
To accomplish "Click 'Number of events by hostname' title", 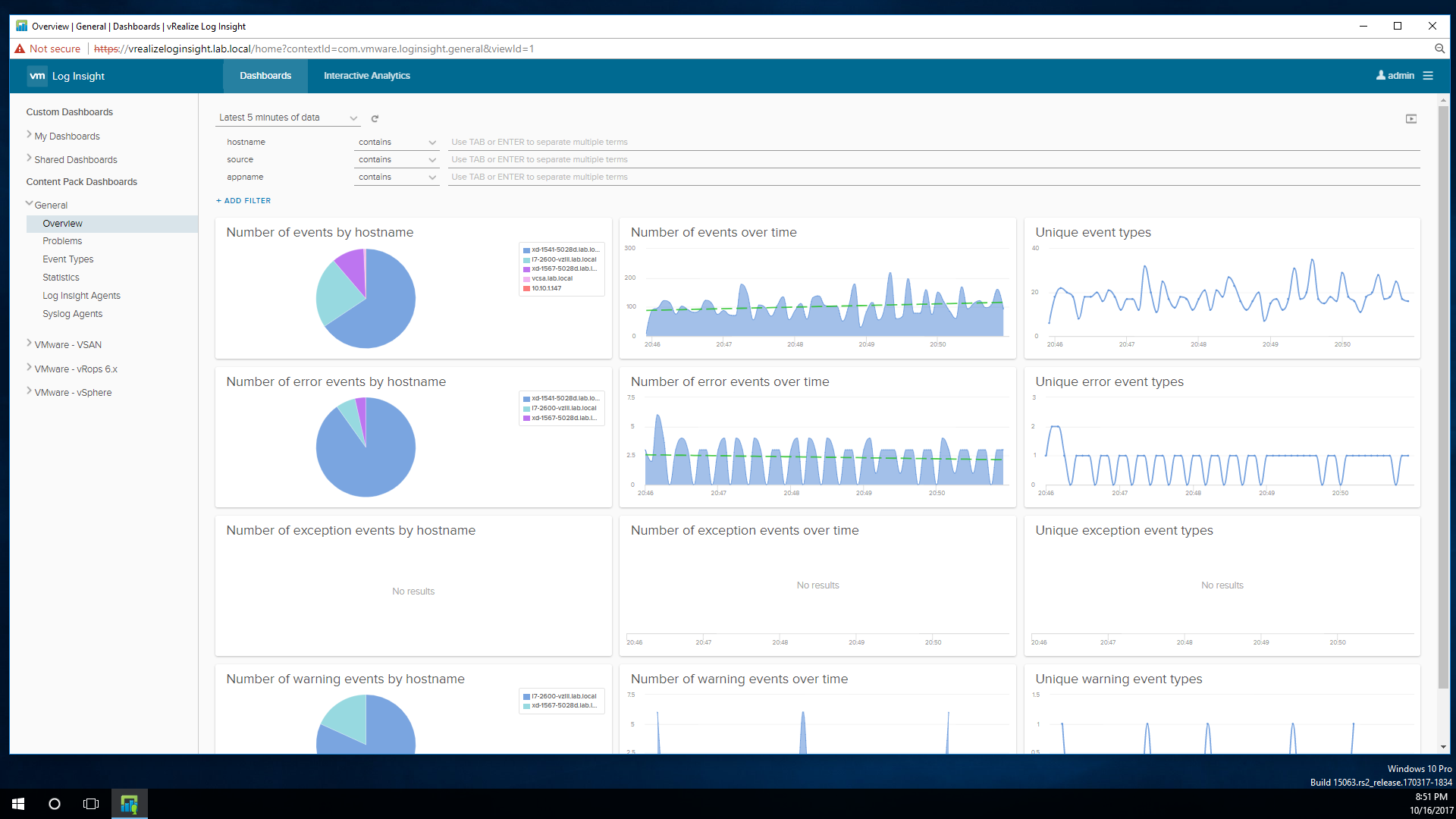I will coord(320,233).
